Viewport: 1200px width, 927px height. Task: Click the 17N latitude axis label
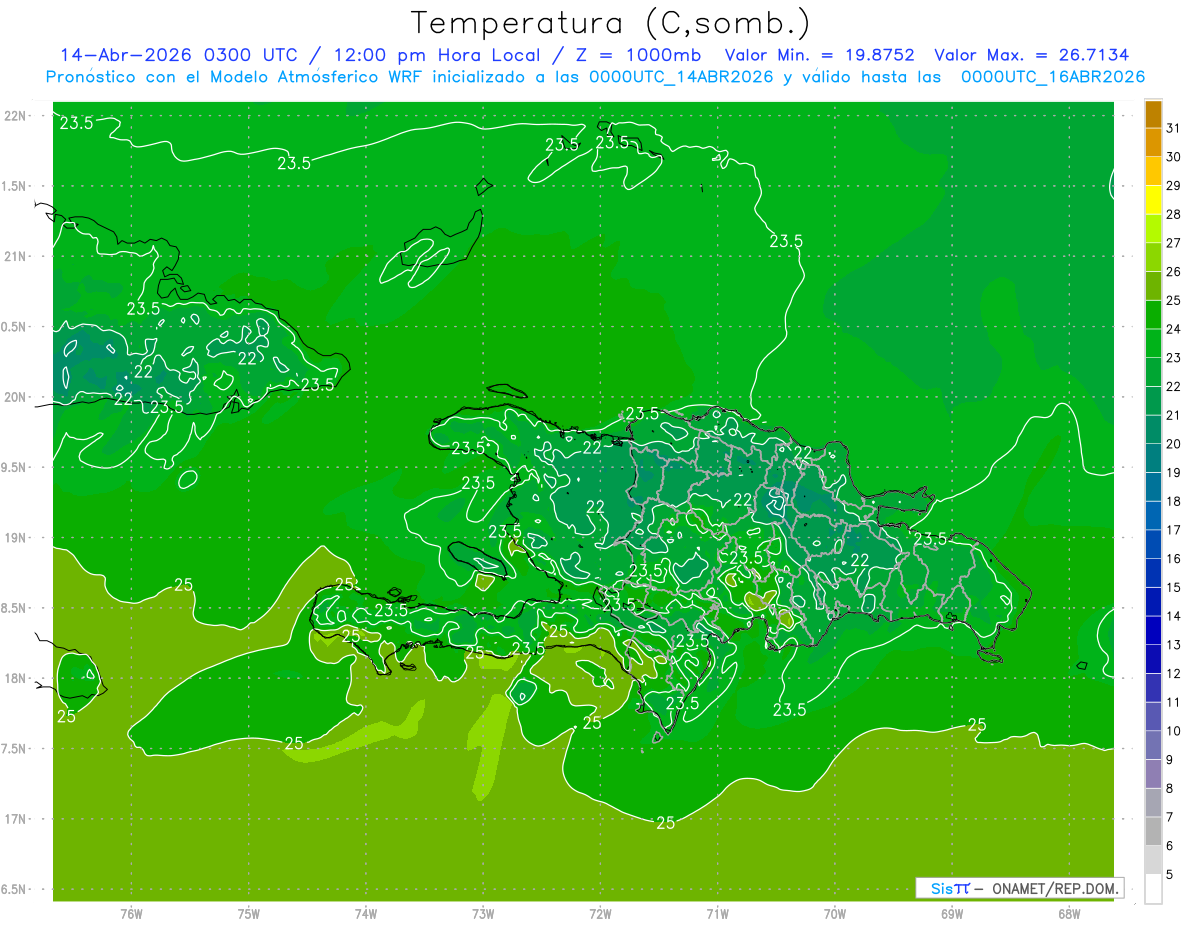pos(15,819)
